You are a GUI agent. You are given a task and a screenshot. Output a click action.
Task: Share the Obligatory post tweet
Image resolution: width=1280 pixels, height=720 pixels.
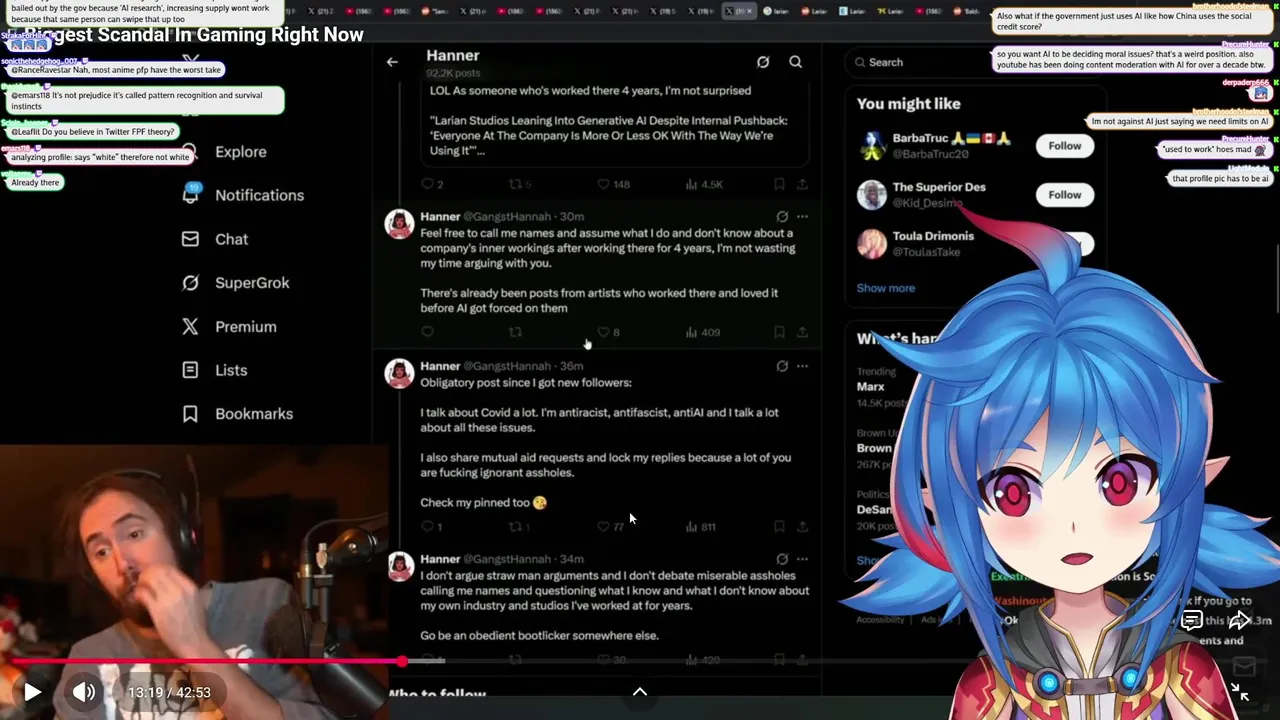click(x=802, y=526)
